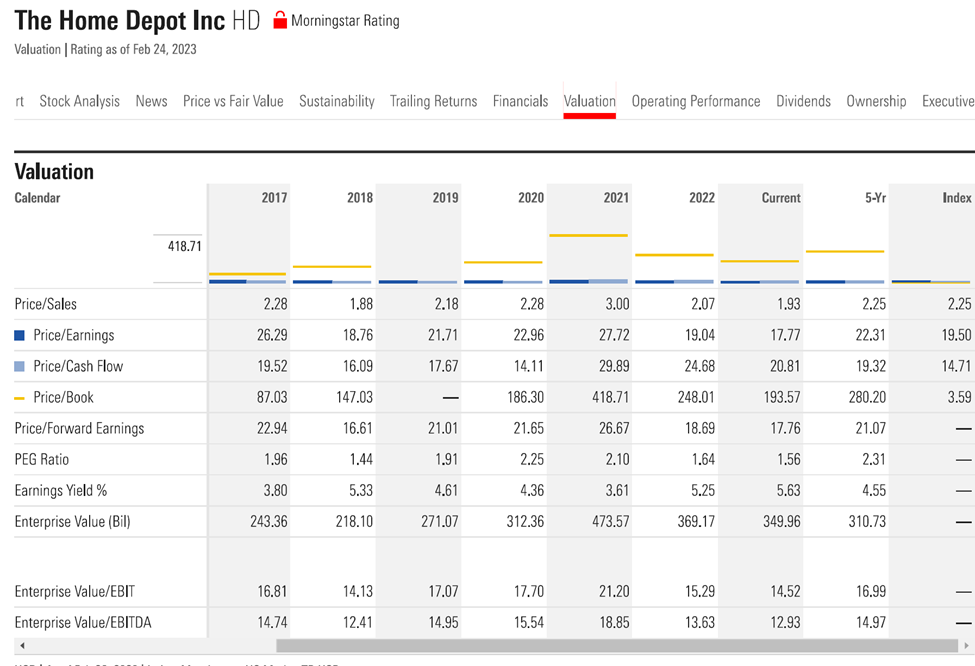Viewport: 975px width, 666px height.
Task: Click the Price/Cash Flow light blue legend square
Action: click(19, 366)
